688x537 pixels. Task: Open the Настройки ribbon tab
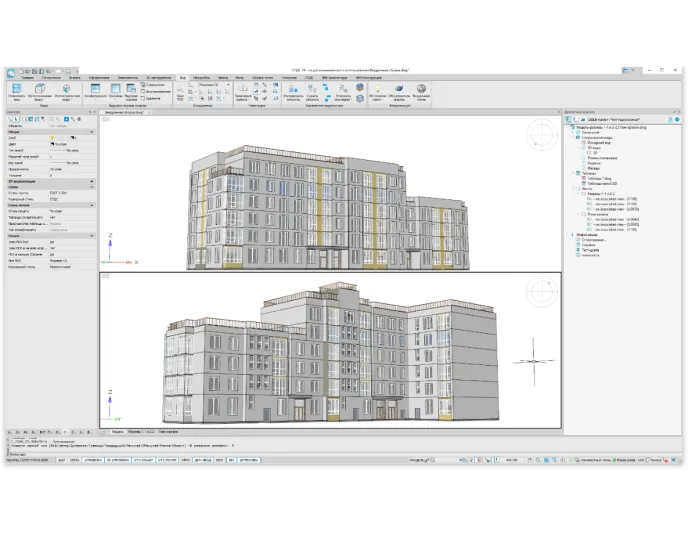(x=201, y=77)
